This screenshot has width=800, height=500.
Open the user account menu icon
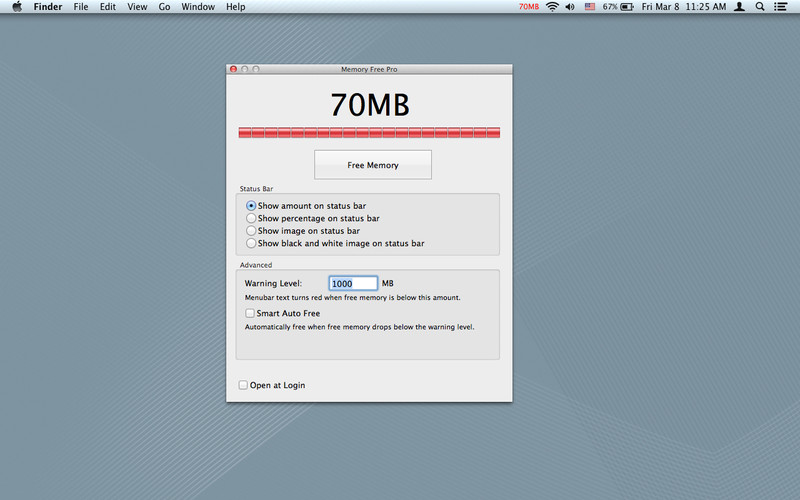(739, 7)
